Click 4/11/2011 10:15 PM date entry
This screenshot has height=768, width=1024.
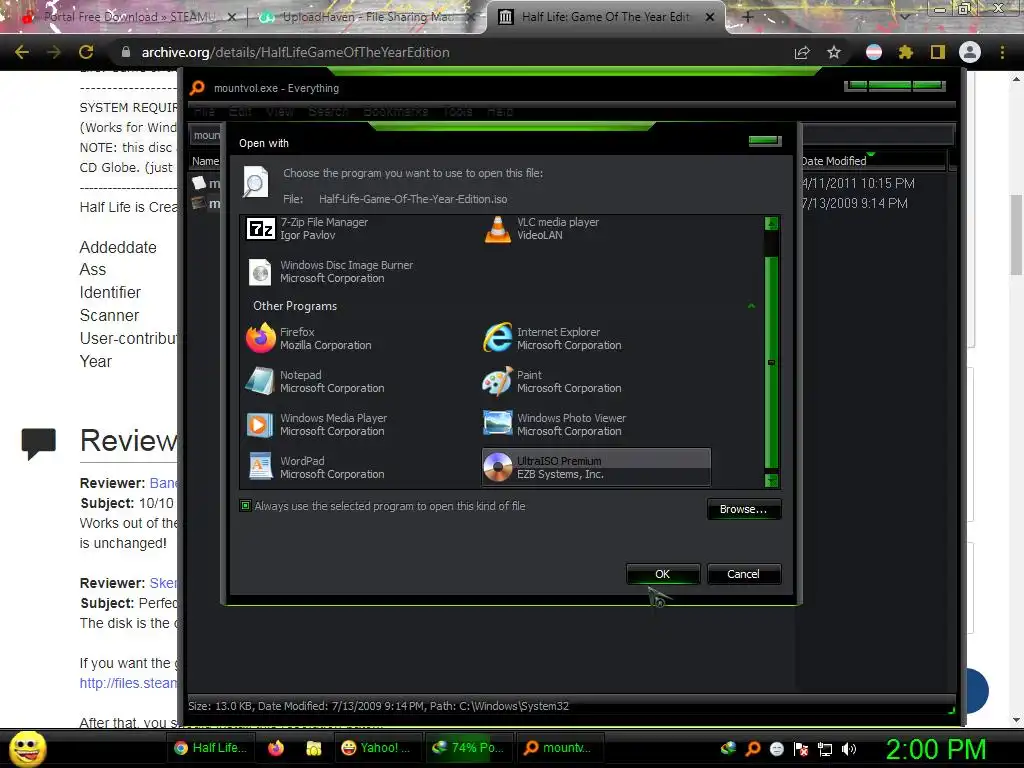click(858, 184)
